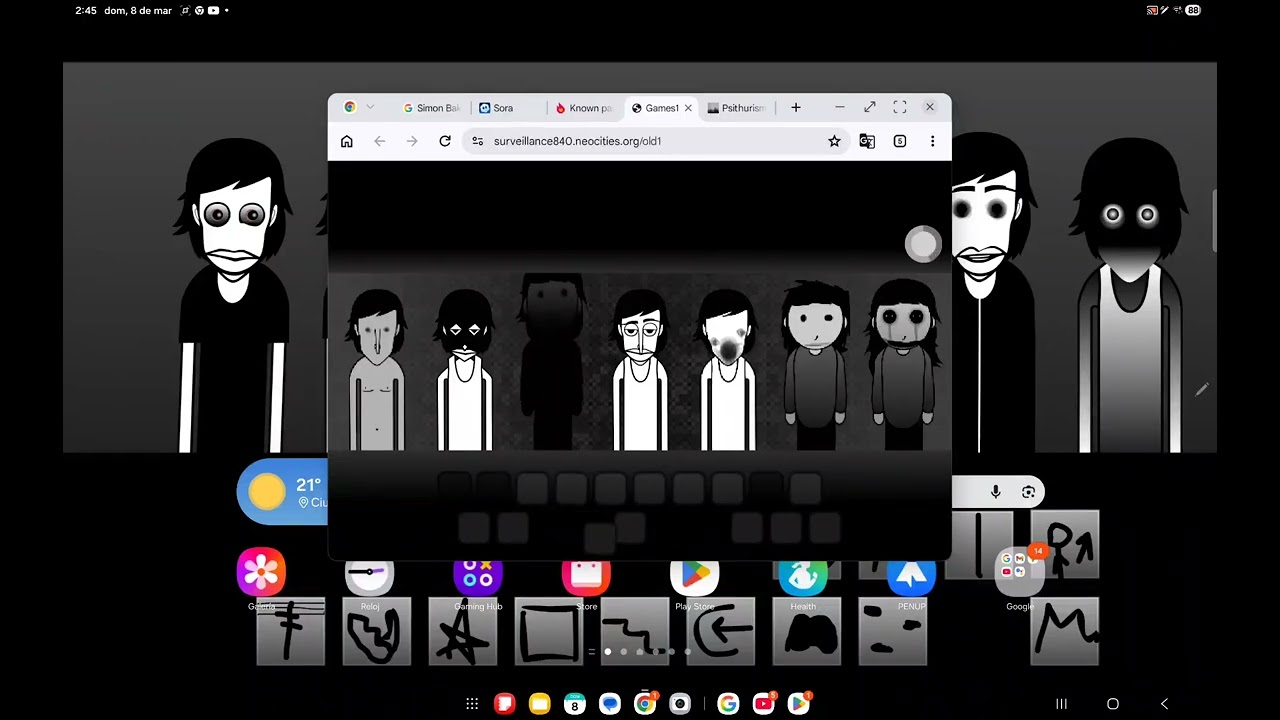The image size is (1280, 720).
Task: Select the character with diamond eyes
Action: tap(465, 368)
